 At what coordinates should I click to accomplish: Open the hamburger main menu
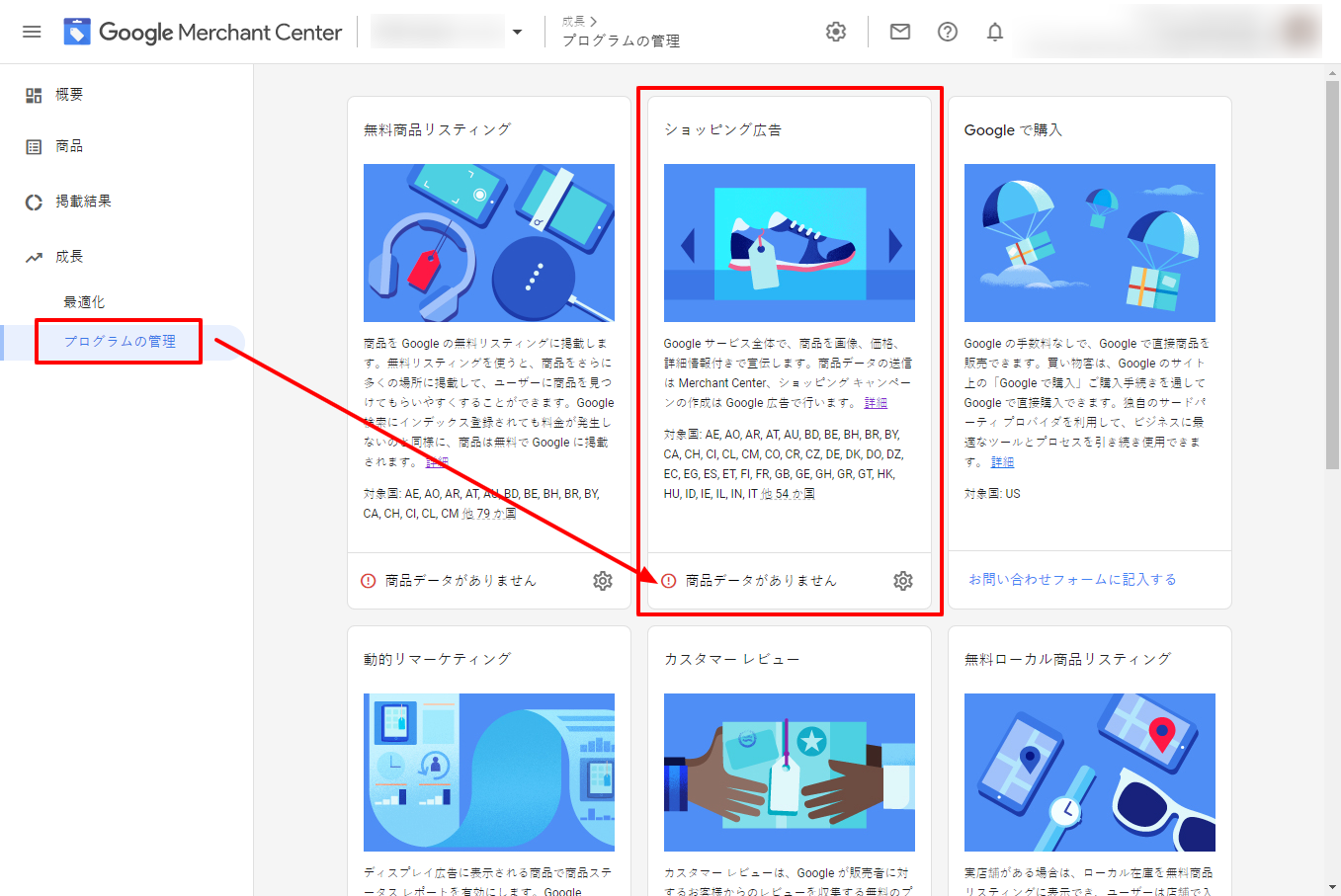click(32, 32)
